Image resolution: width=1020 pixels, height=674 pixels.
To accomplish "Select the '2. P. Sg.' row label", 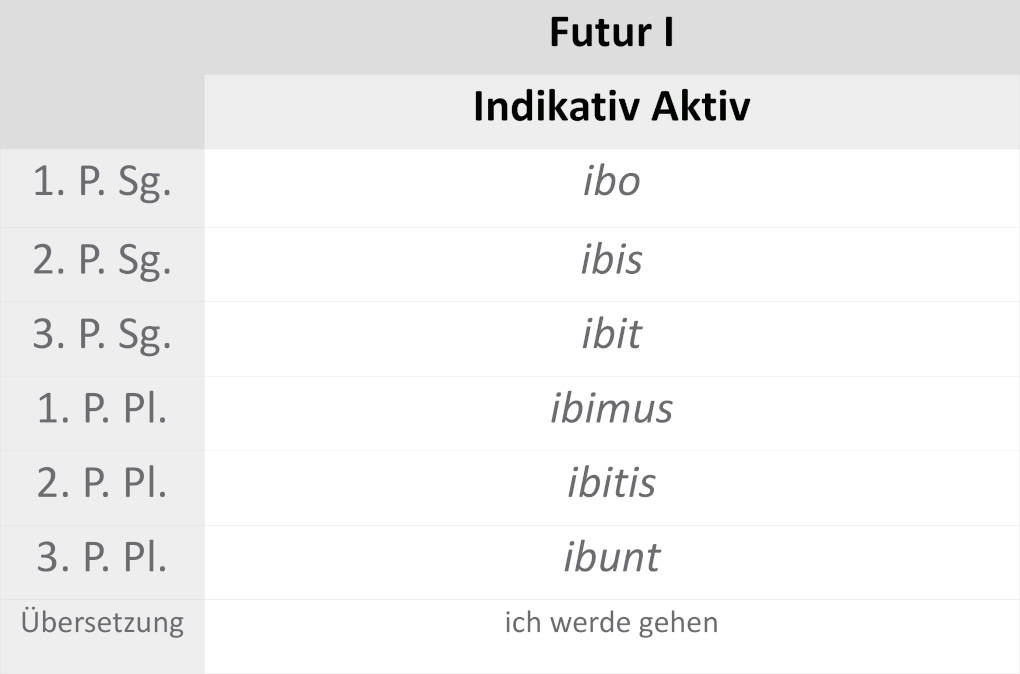I will coord(102,260).
